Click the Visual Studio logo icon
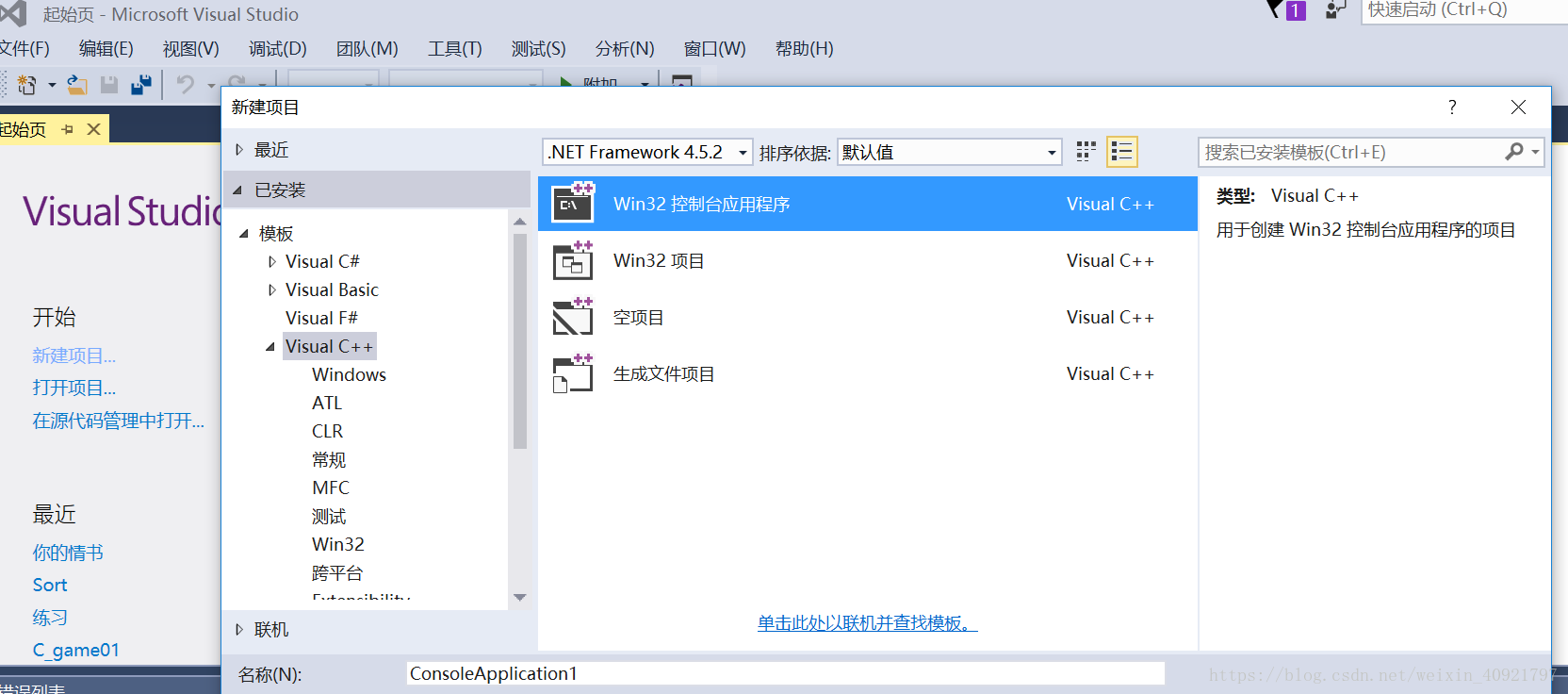 [13, 13]
